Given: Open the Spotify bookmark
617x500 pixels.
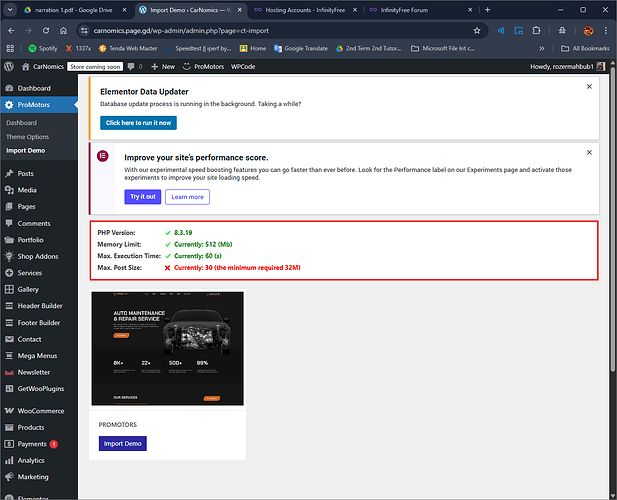Looking at the screenshot, I should tap(43, 48).
